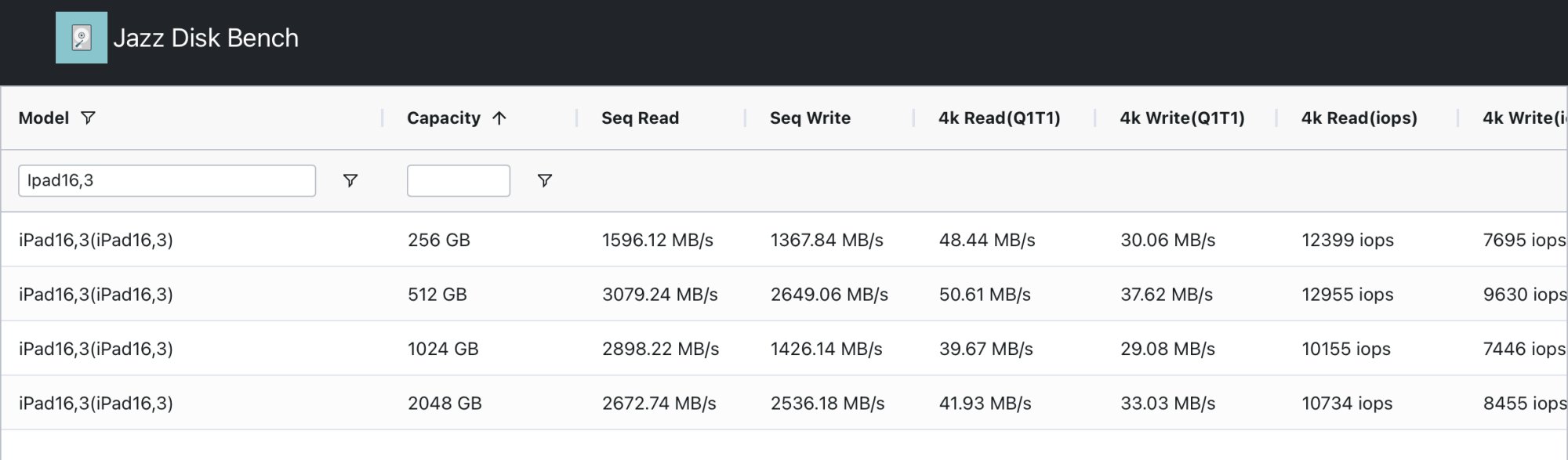Image resolution: width=1568 pixels, height=460 pixels.
Task: Open the Jazz Disk Bench title link
Action: tap(205, 38)
